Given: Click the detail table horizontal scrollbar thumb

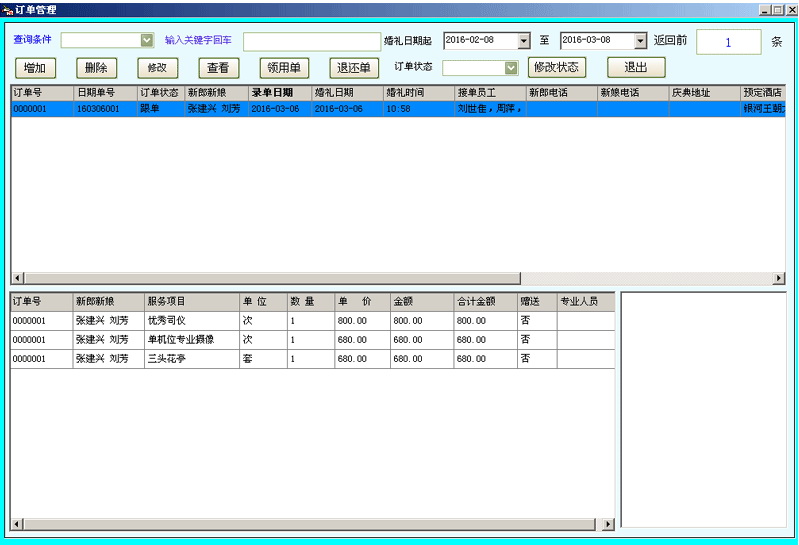Looking at the screenshot, I should 310,524.
